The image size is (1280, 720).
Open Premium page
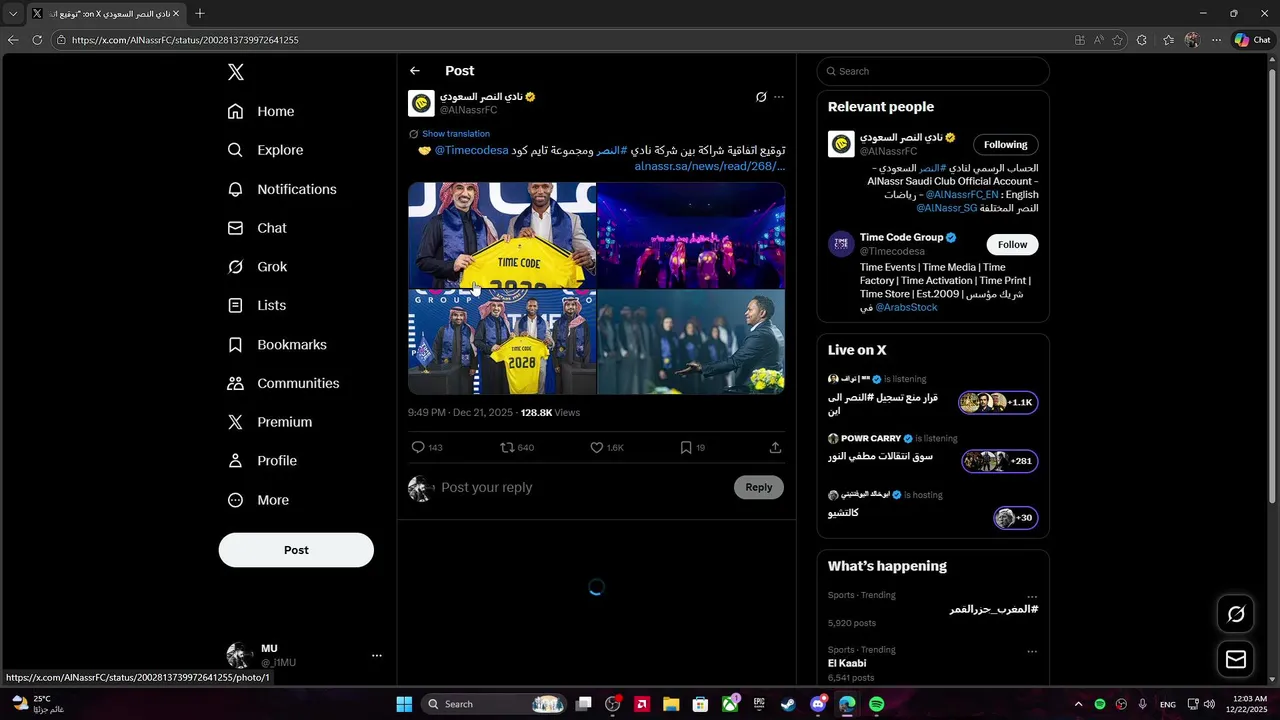(x=270, y=422)
